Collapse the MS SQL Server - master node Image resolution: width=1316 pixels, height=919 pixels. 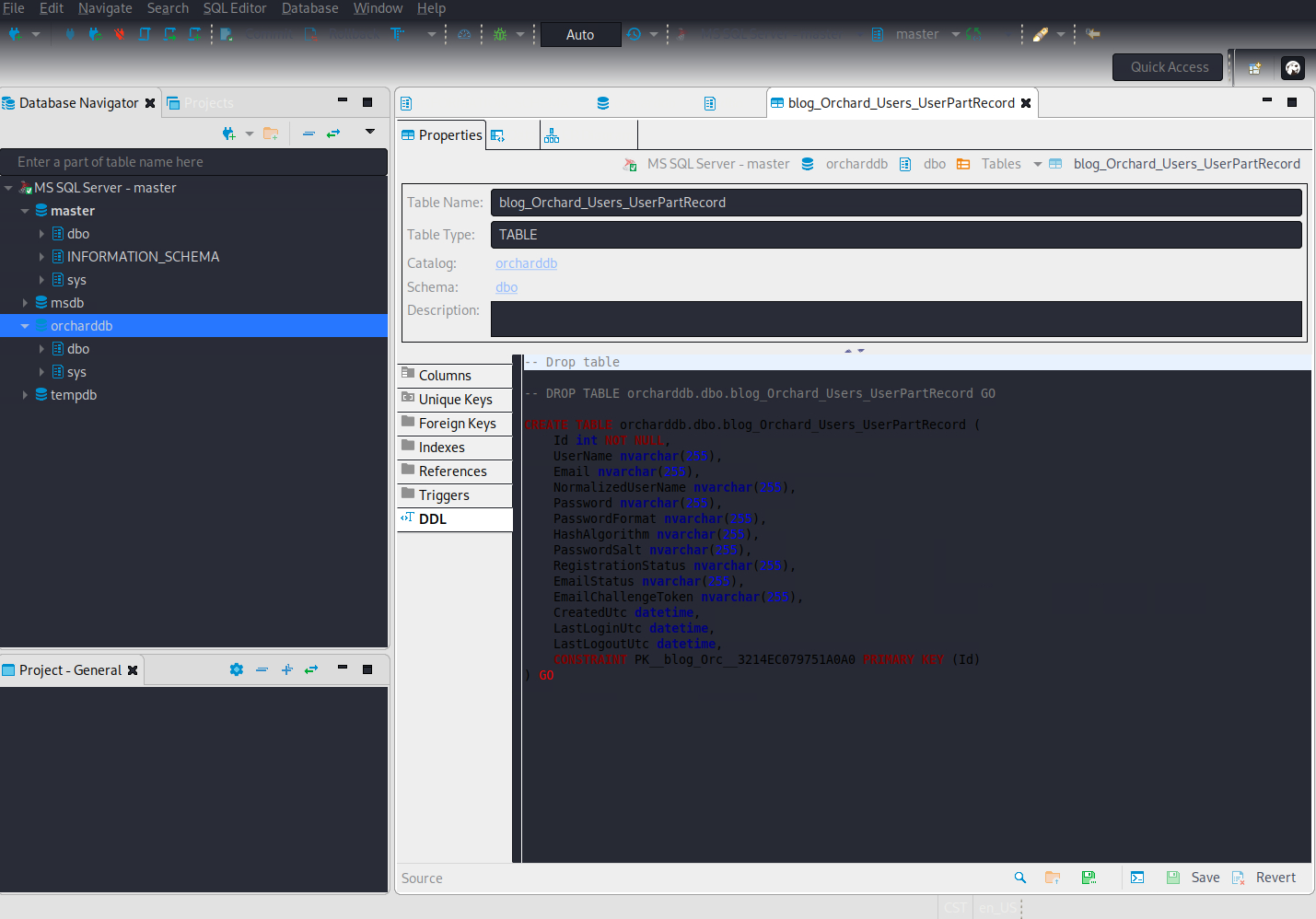pyautogui.click(x=8, y=188)
